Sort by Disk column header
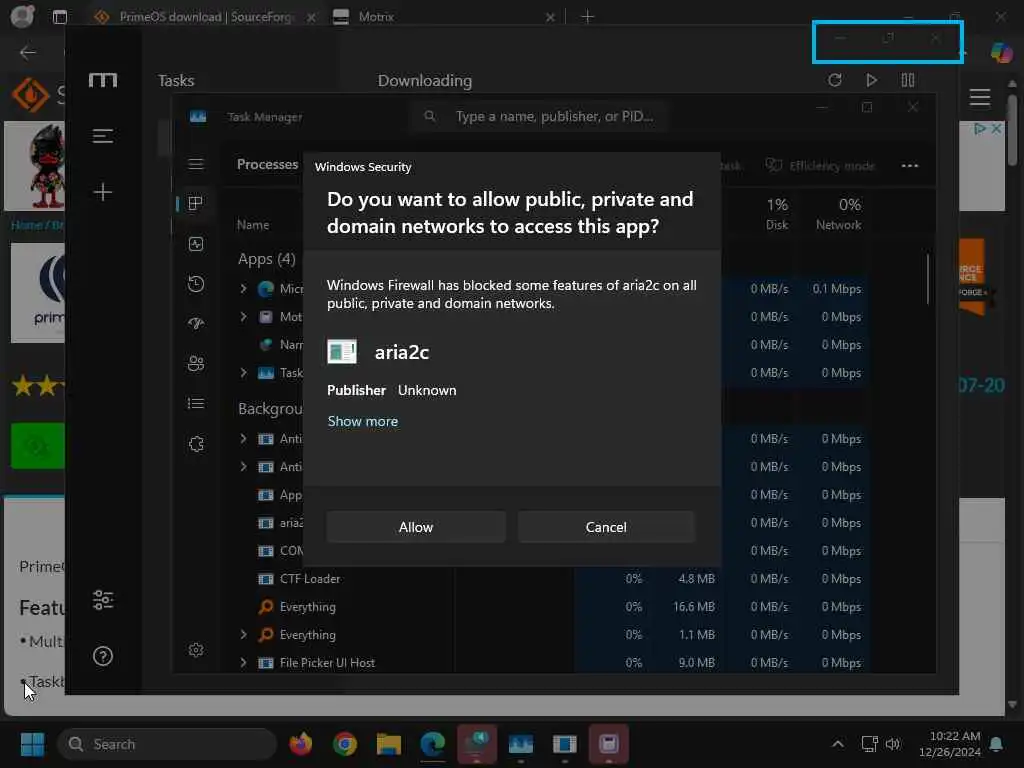This screenshot has height=768, width=1024. tap(776, 214)
